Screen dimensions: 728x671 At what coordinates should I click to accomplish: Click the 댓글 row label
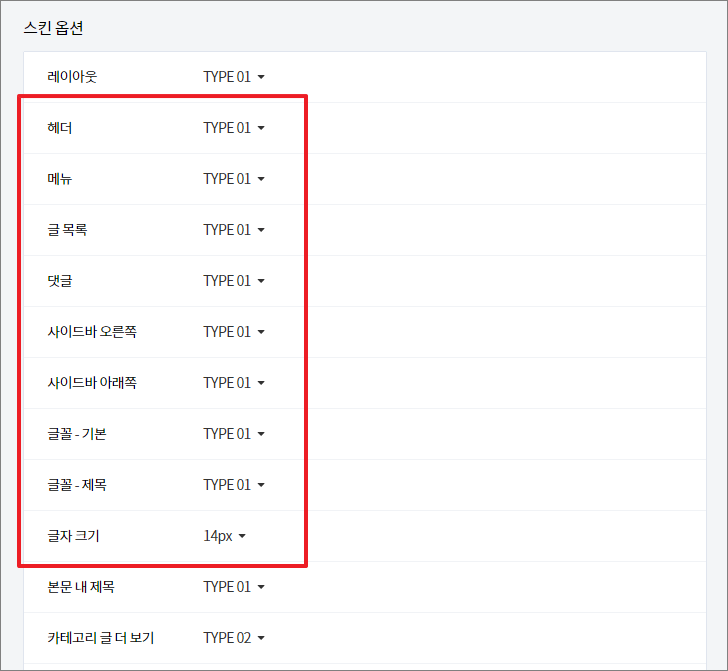tap(59, 281)
